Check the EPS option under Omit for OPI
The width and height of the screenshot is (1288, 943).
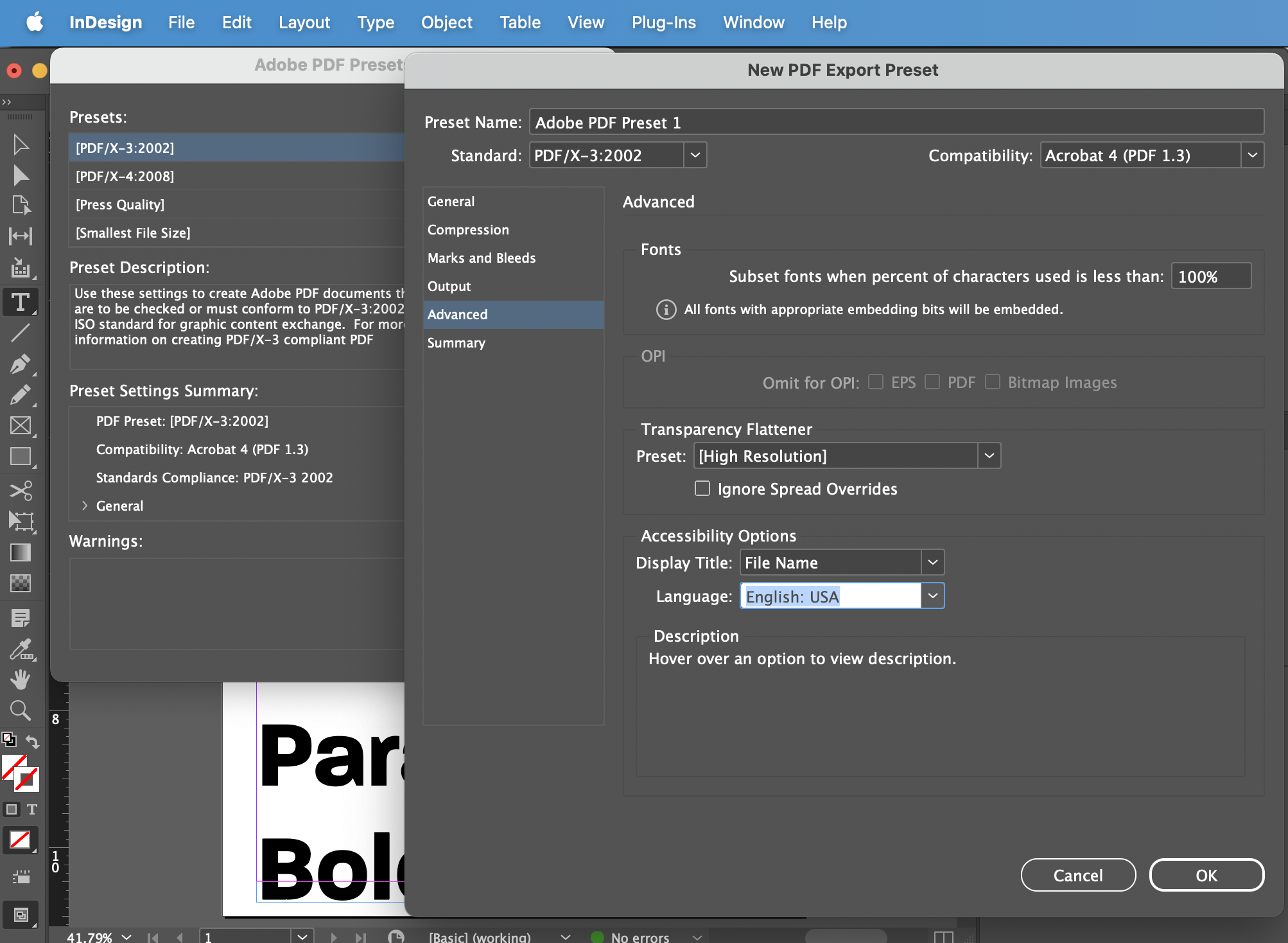(876, 382)
